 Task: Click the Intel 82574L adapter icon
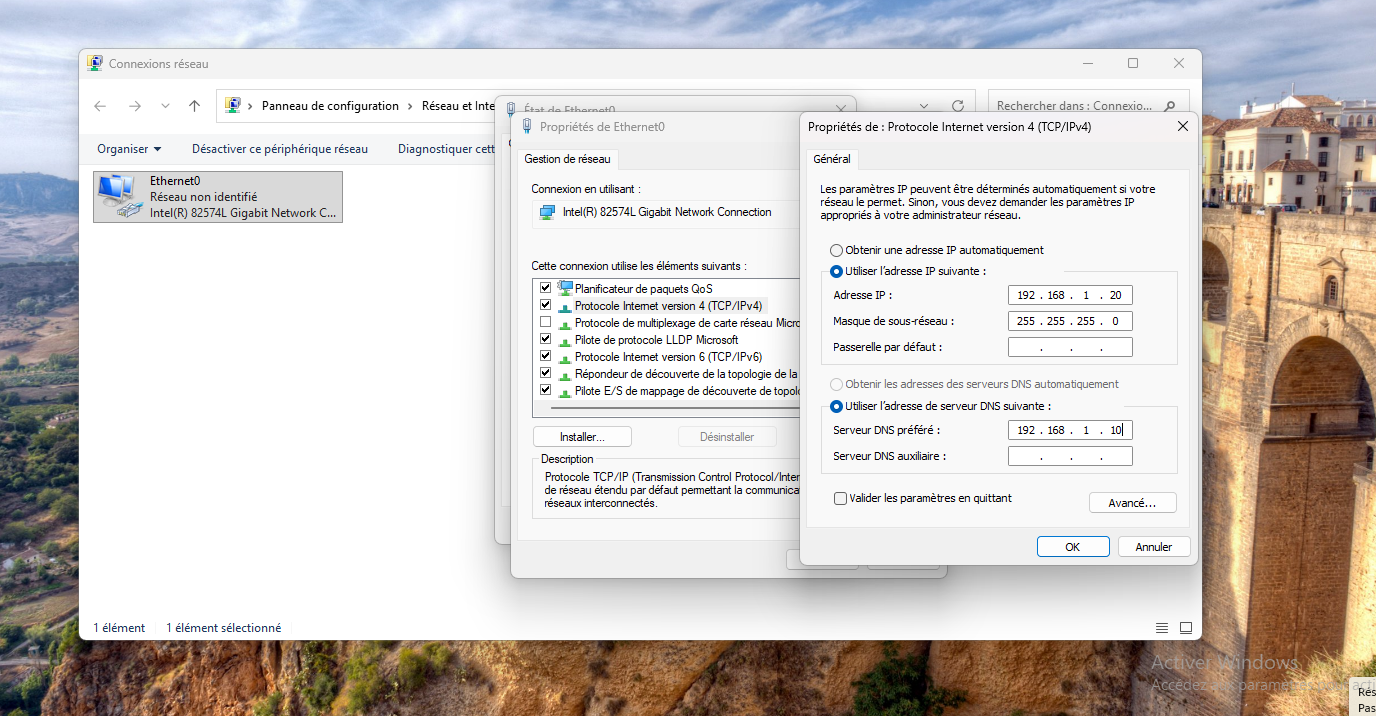[x=547, y=212]
